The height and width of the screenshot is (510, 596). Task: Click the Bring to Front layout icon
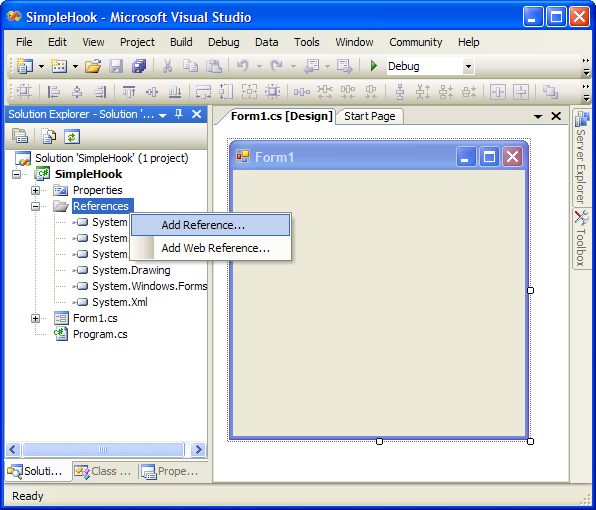tap(550, 92)
